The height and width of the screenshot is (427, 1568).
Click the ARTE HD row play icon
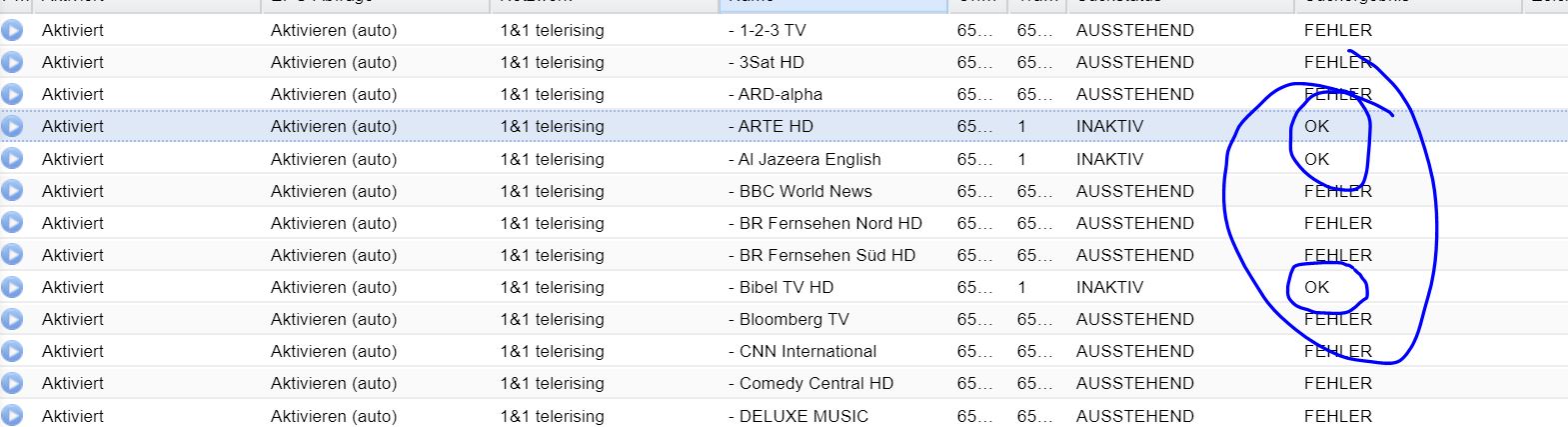click(x=12, y=126)
